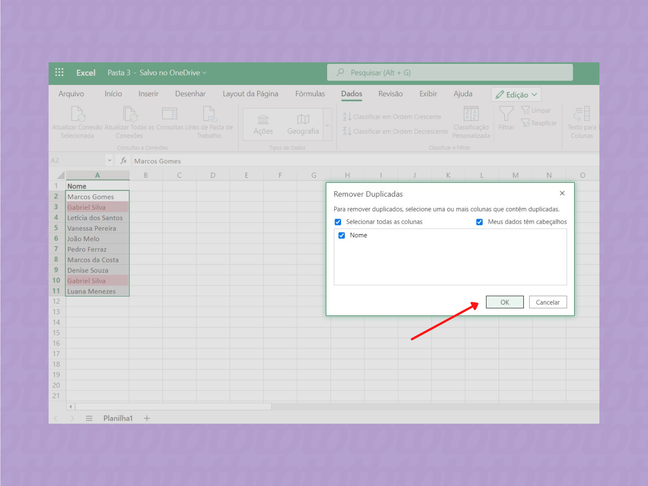Select the Dados tab
Screen dimensions: 648x486
(351, 94)
